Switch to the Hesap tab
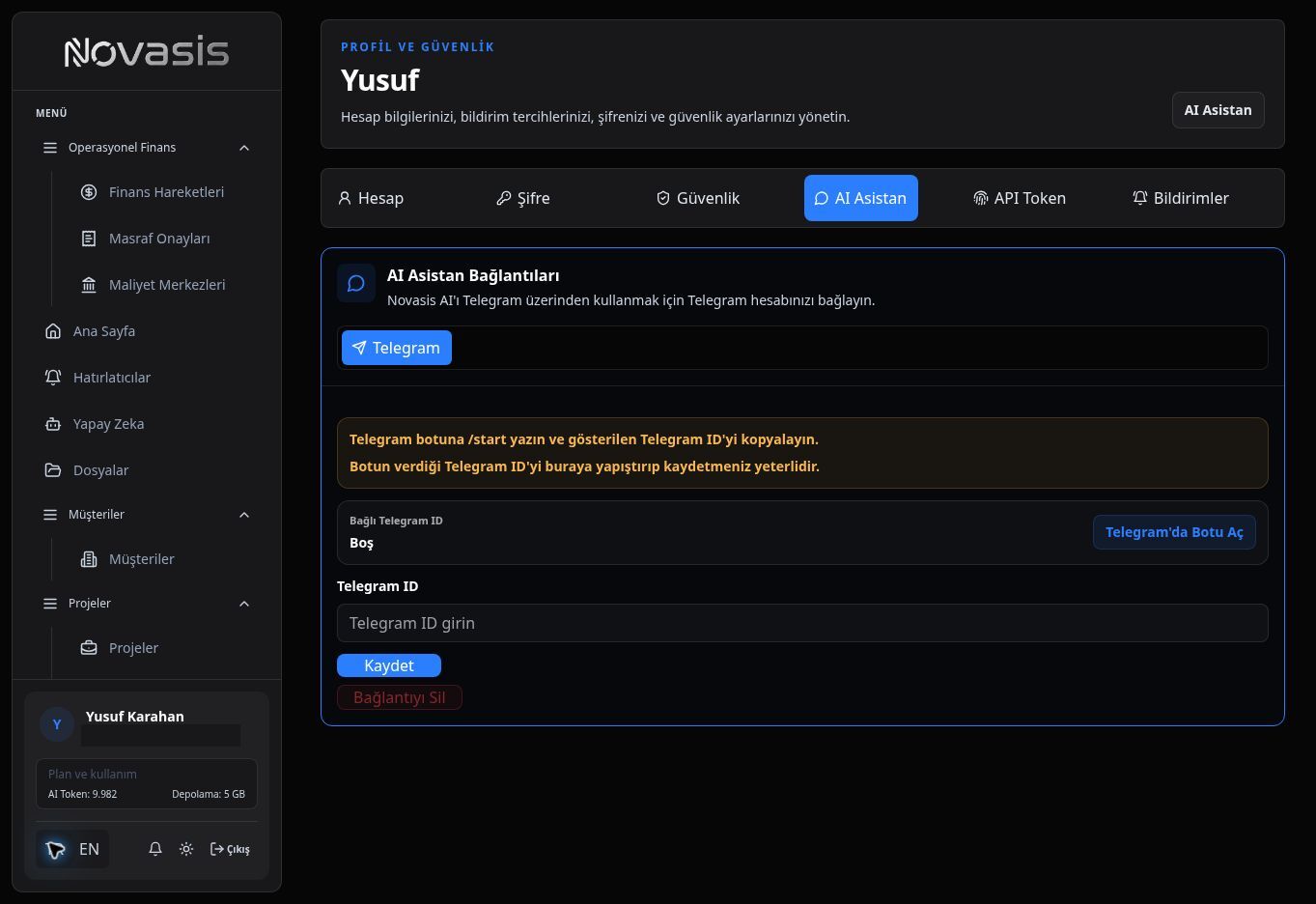The width and height of the screenshot is (1316, 904). click(x=371, y=198)
